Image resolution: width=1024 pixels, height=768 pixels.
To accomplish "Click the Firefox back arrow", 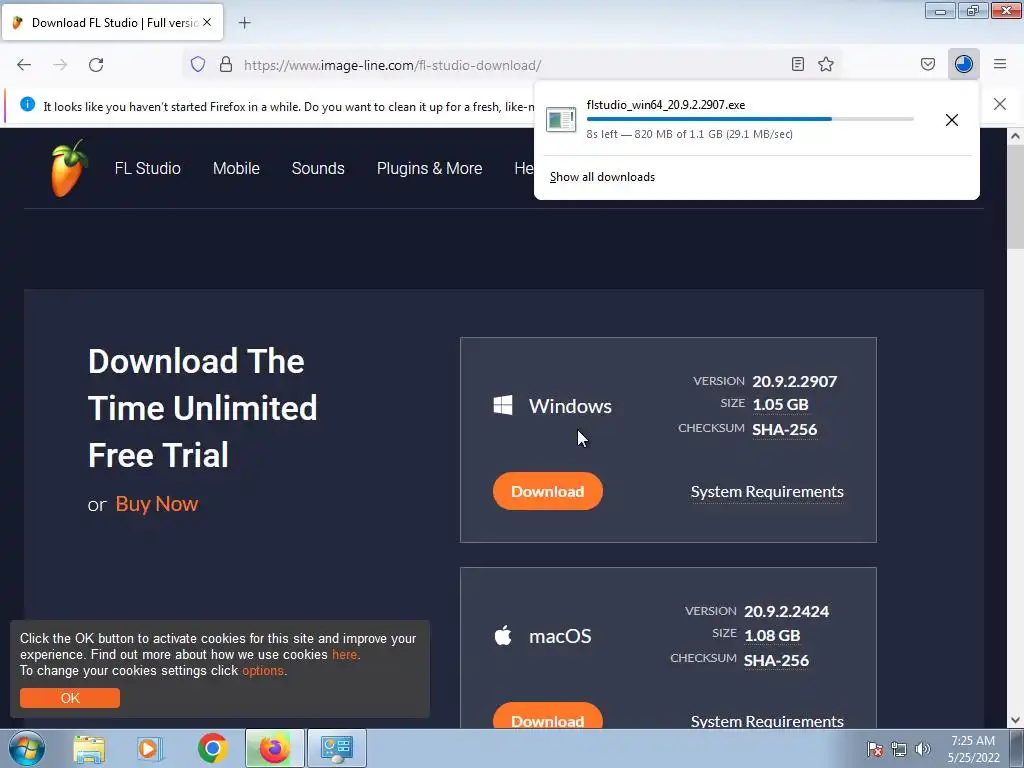I will [24, 65].
